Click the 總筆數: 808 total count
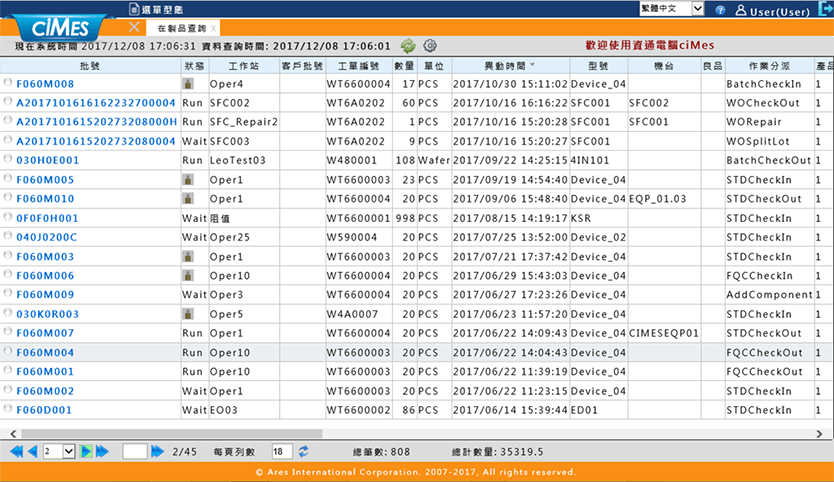 coord(381,452)
